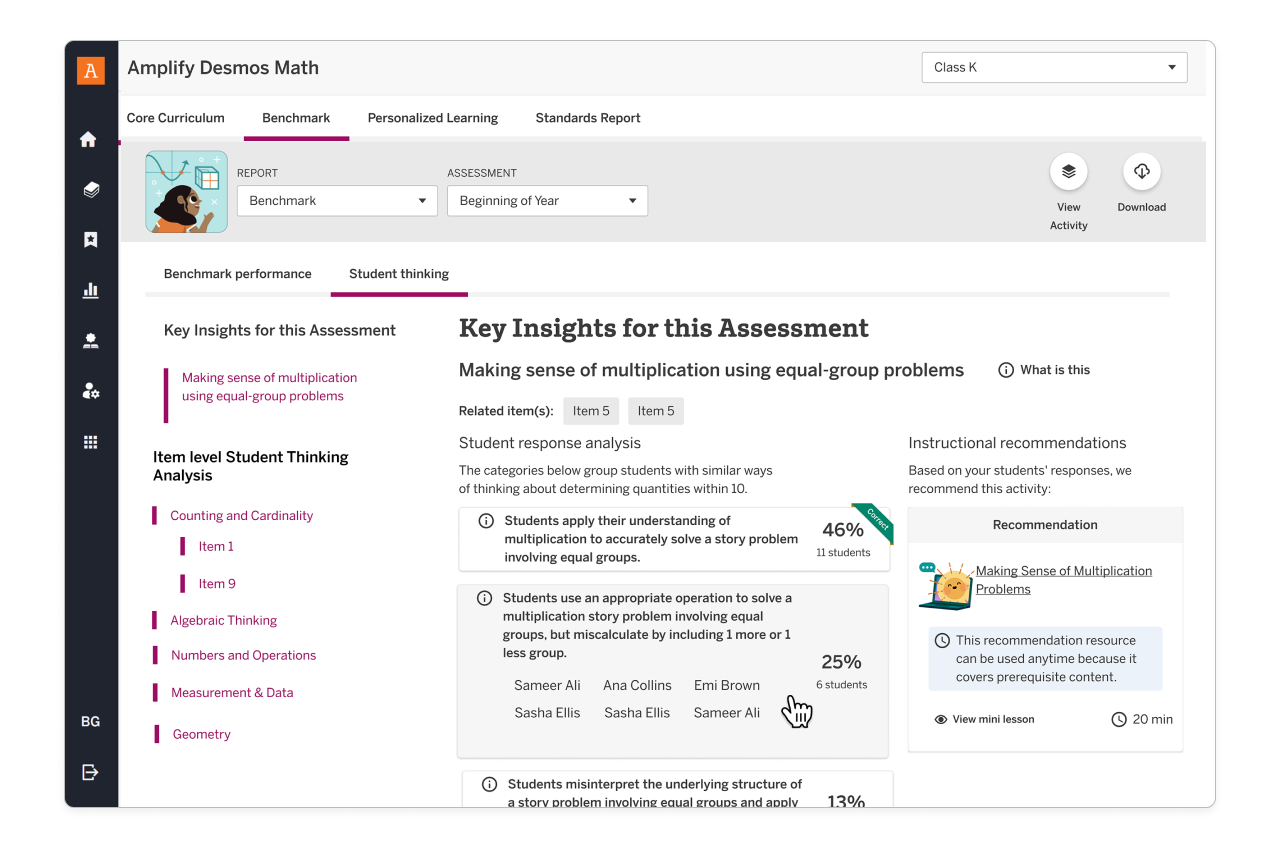Image resolution: width=1280 pixels, height=848 pixels.
Task: Expand the Report Benchmark dropdown
Action: (x=337, y=201)
